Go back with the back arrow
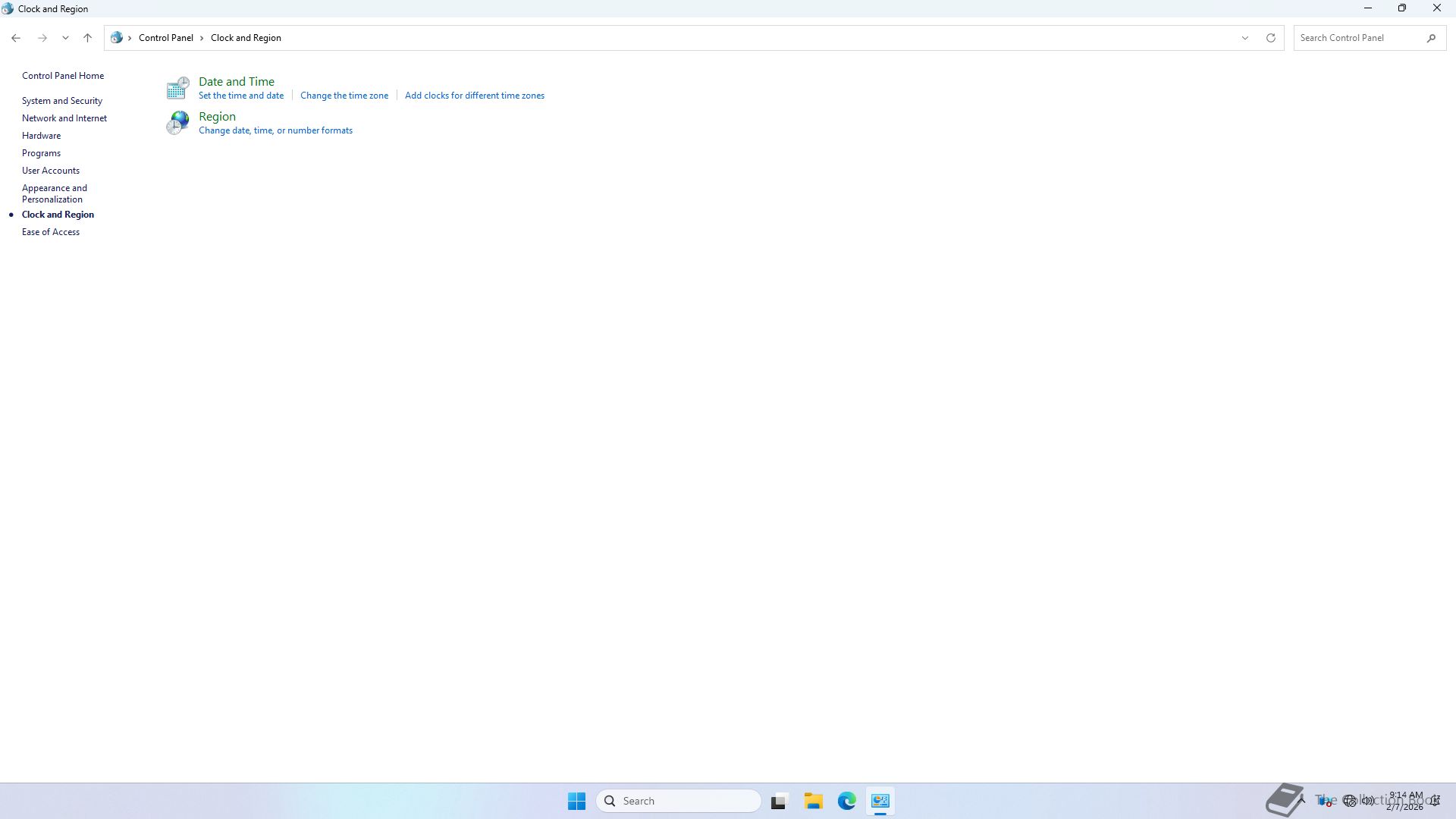The image size is (1456, 819). point(16,38)
